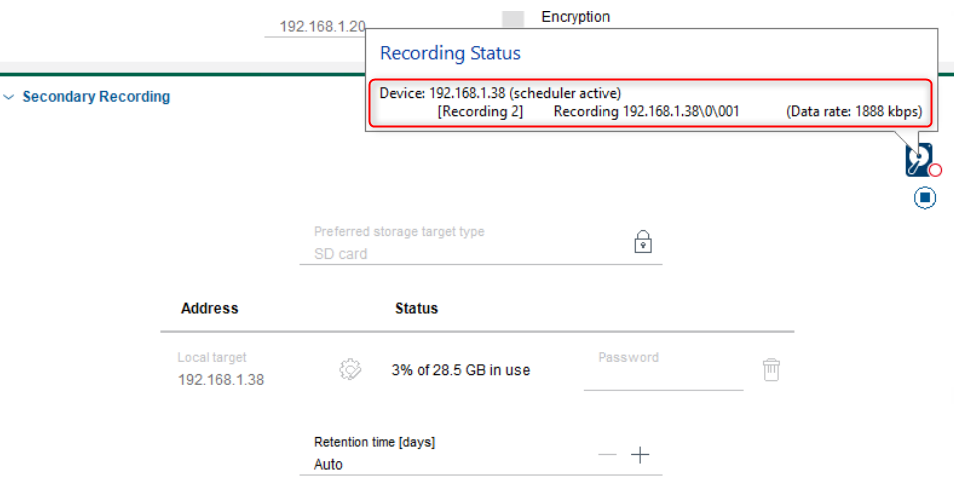Click the Secondary Recording section title
The image size is (954, 484).
(x=96, y=97)
